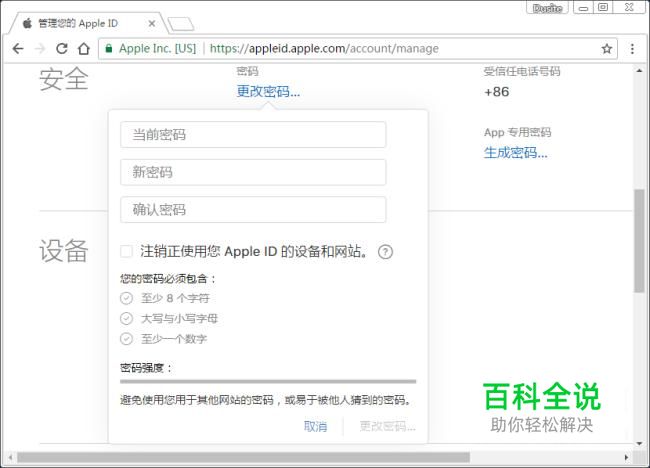
Task: Click the 安全 section heading
Action: pos(64,79)
